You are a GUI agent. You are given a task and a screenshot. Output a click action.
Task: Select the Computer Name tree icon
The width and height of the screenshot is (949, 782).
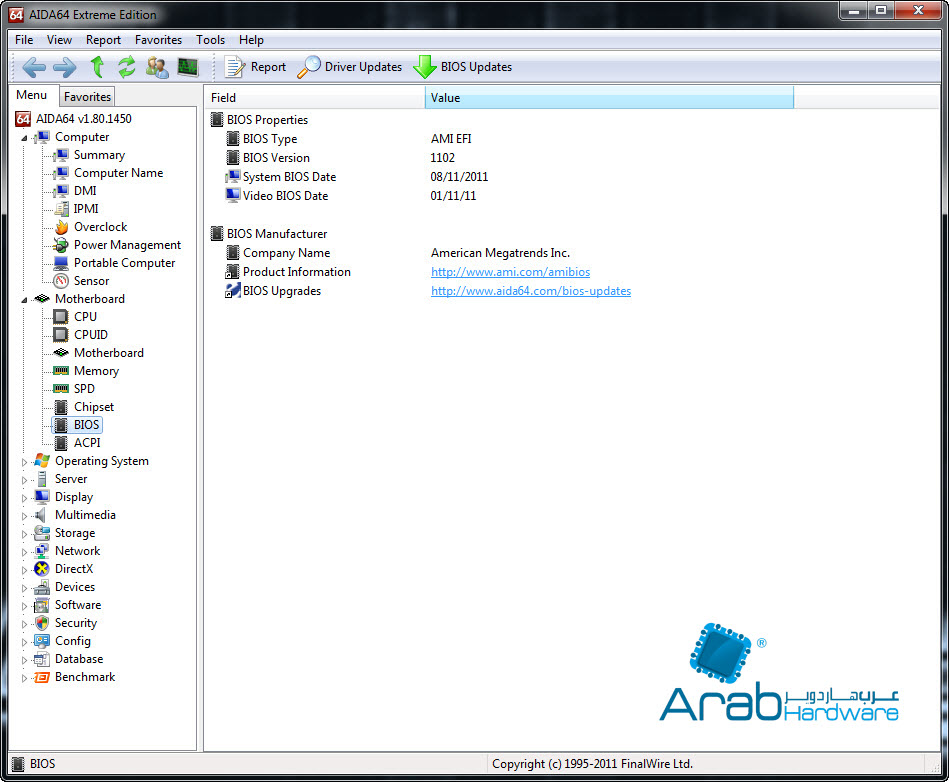click(x=61, y=173)
